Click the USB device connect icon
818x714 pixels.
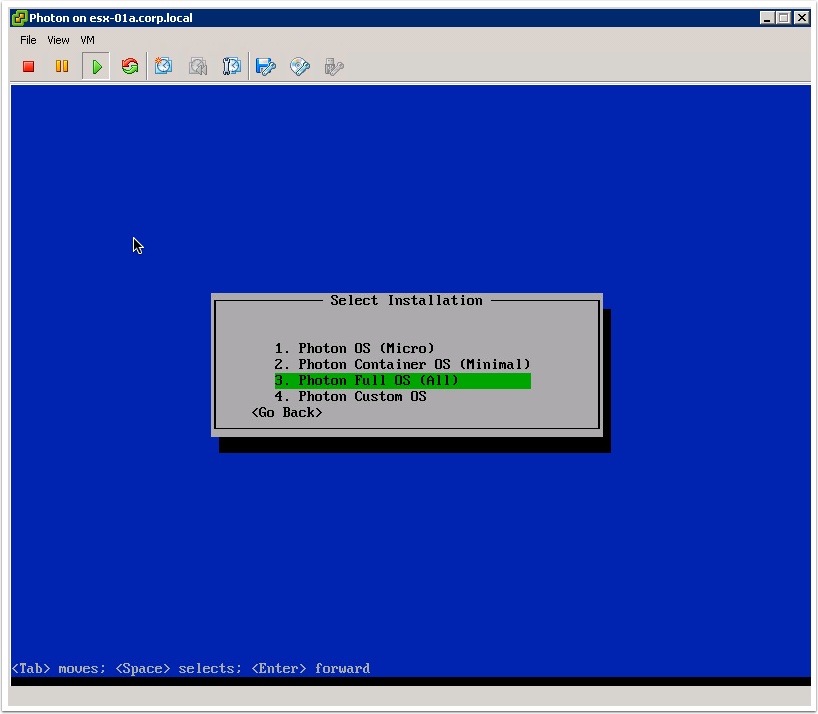coord(334,67)
